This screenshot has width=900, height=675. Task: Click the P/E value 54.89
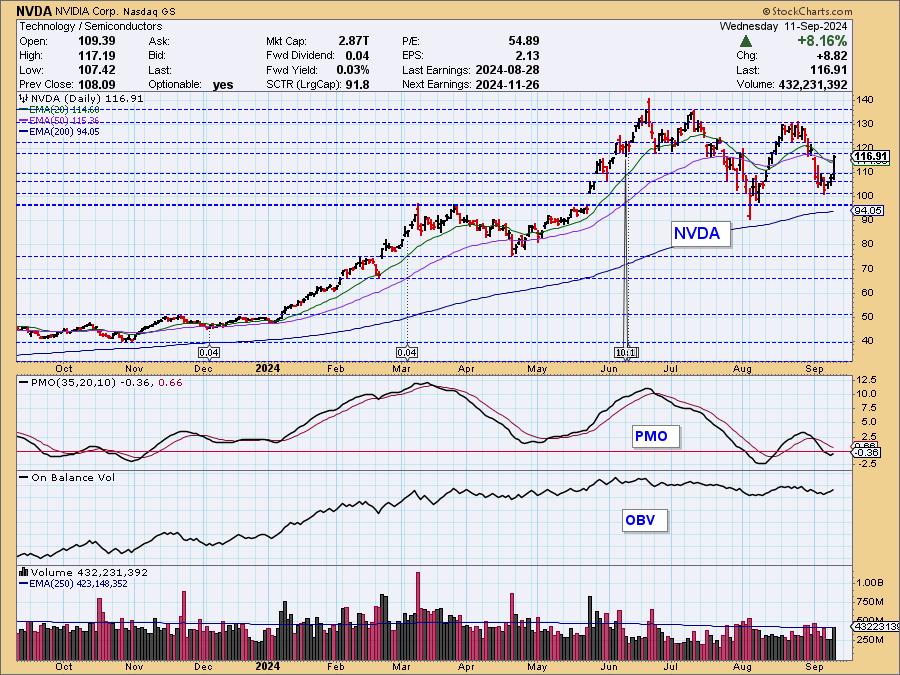click(523, 41)
